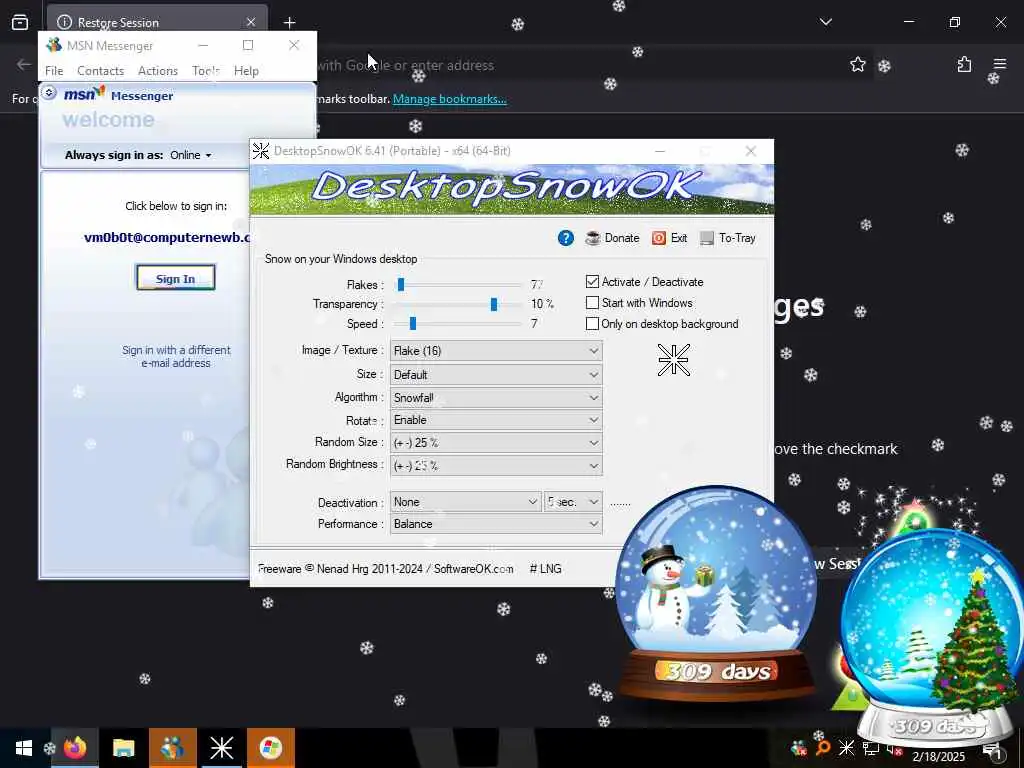Expand the Random Size dropdown

click(496, 442)
